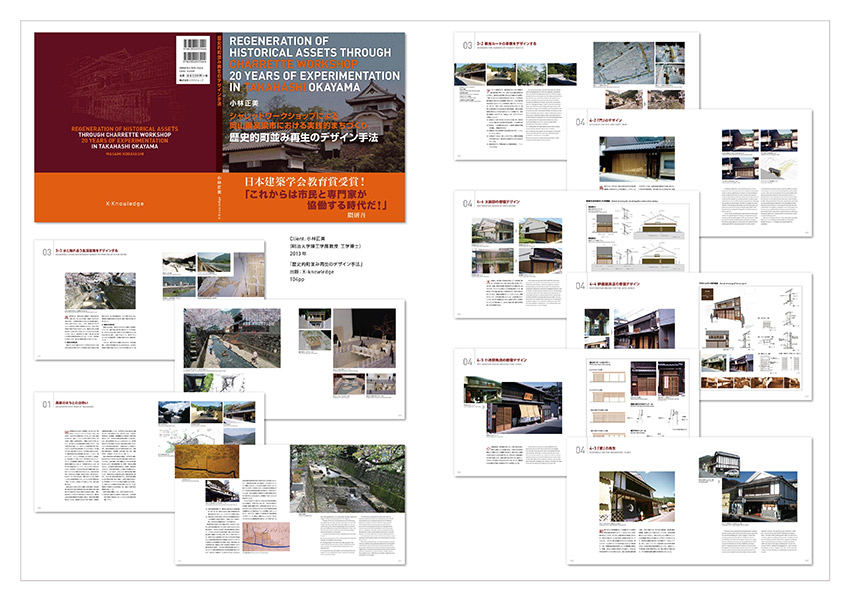Click the "2013年" year caption
Image resolution: width=850 pixels, height=601 pixels.
click(x=298, y=254)
